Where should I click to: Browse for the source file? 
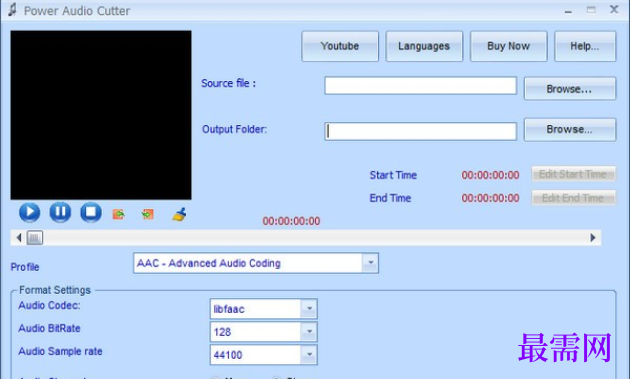coord(570,88)
